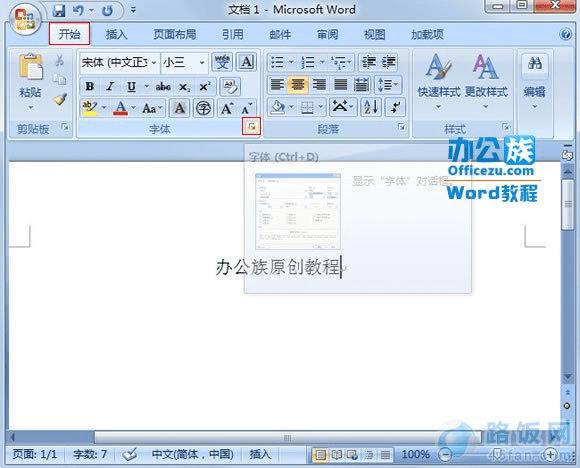The image size is (580, 468).
Task: Open font color dropdown arrow
Action: pyautogui.click(x=134, y=108)
